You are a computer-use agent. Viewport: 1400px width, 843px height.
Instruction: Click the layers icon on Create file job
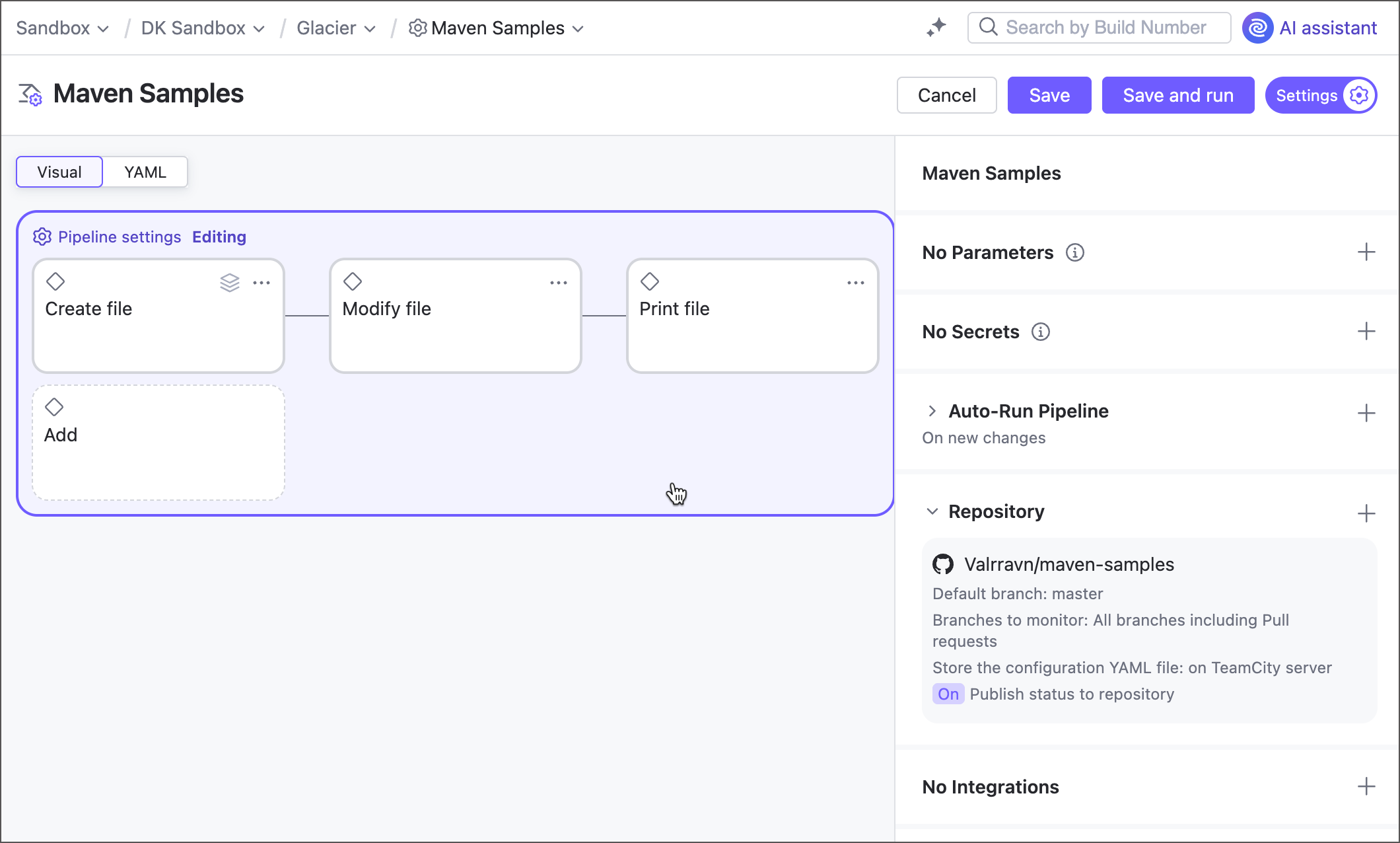229,282
